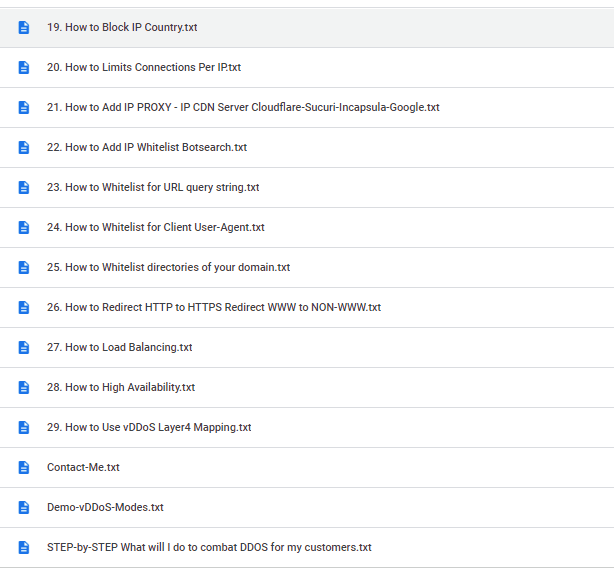
Task: Click the document icon for the STEP-by-STEP file
Action: click(x=24, y=548)
